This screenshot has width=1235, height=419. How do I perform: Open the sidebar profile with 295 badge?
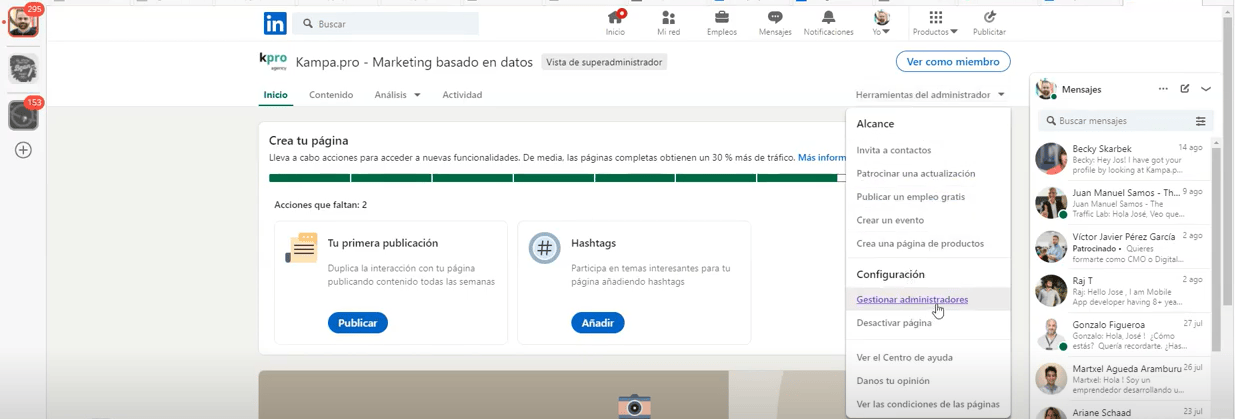pyautogui.click(x=23, y=22)
